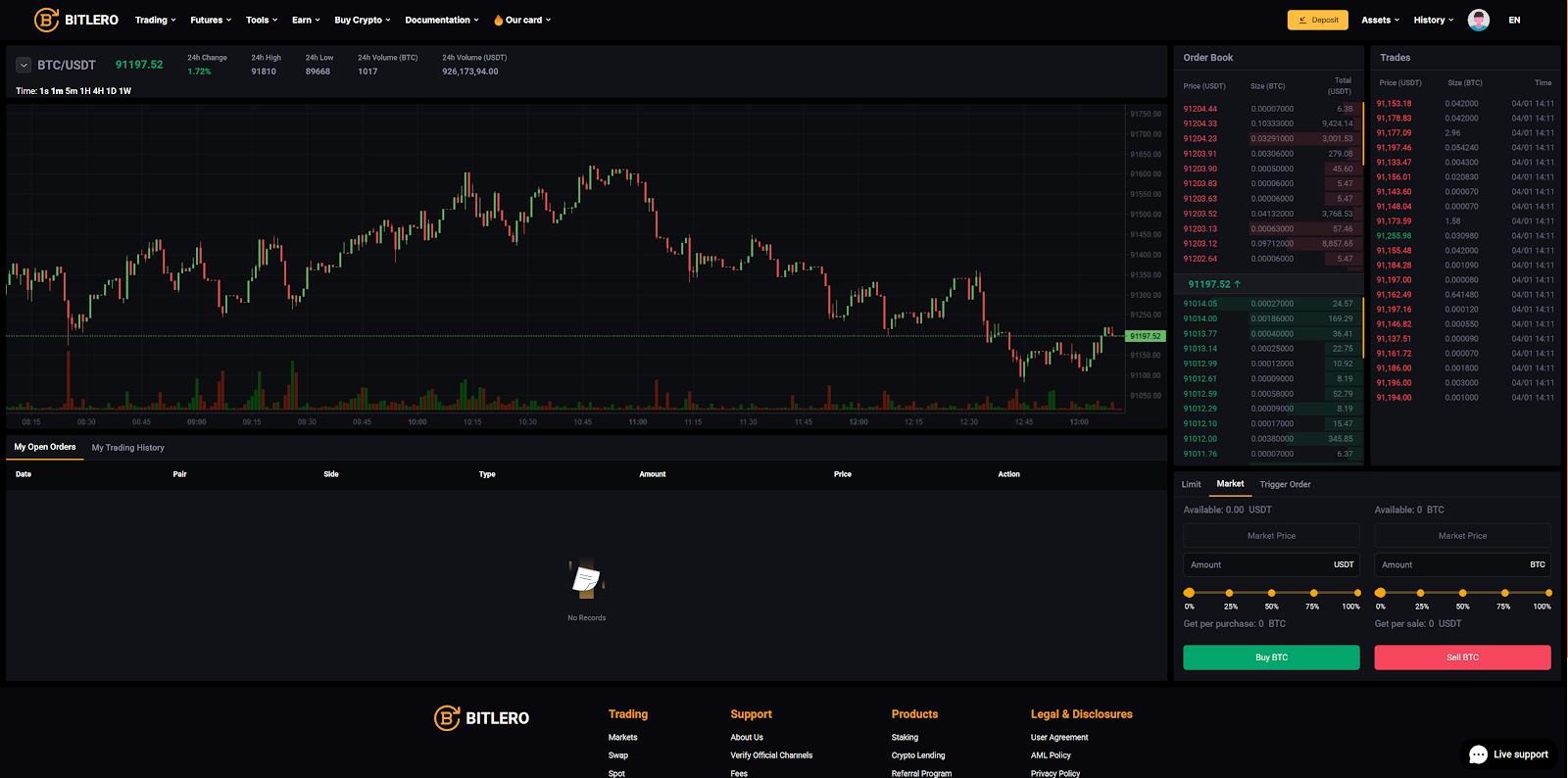Click the Deposit button with arrow icon
Image resolution: width=1568 pixels, height=778 pixels.
(x=1317, y=20)
